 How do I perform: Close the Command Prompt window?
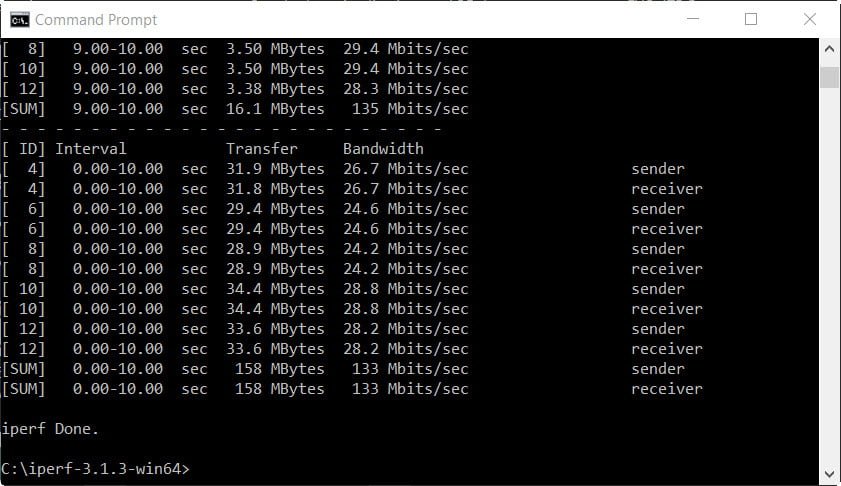(809, 19)
